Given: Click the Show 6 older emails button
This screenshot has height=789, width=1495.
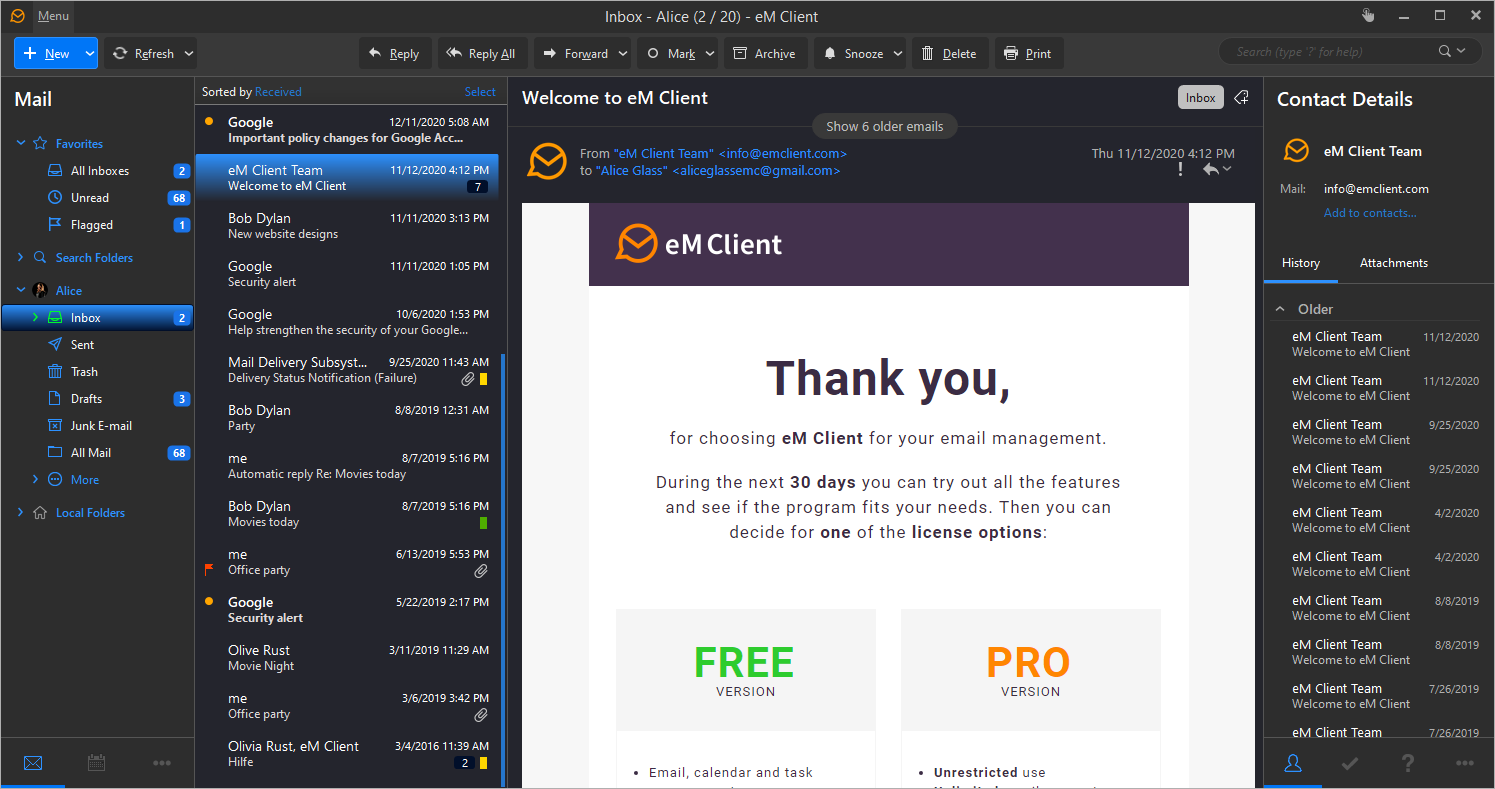Looking at the screenshot, I should tap(884, 127).
